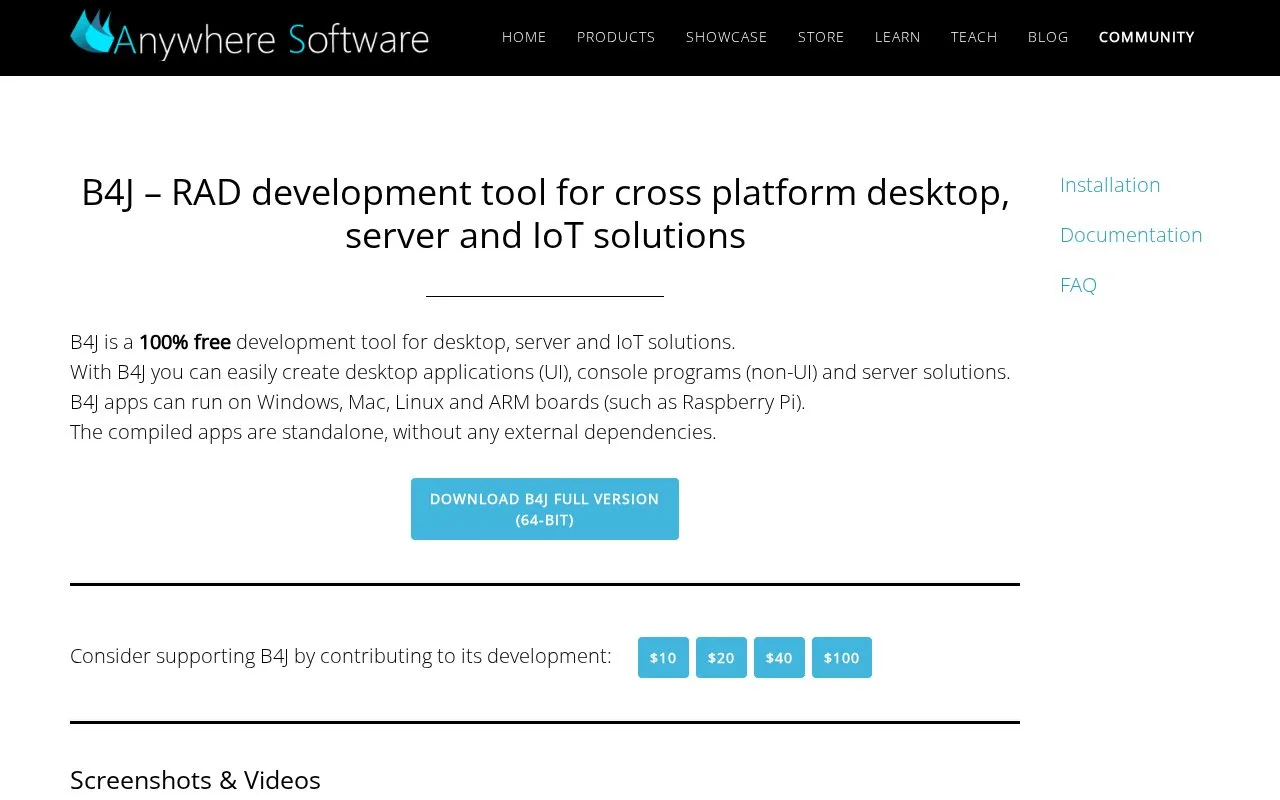
Task: Visit the BLOG page
Action: click(1048, 37)
